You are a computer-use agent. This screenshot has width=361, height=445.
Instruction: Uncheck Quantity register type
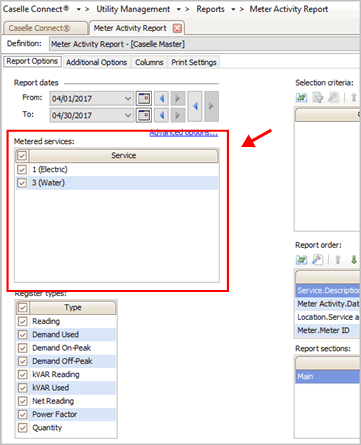pyautogui.click(x=23, y=428)
